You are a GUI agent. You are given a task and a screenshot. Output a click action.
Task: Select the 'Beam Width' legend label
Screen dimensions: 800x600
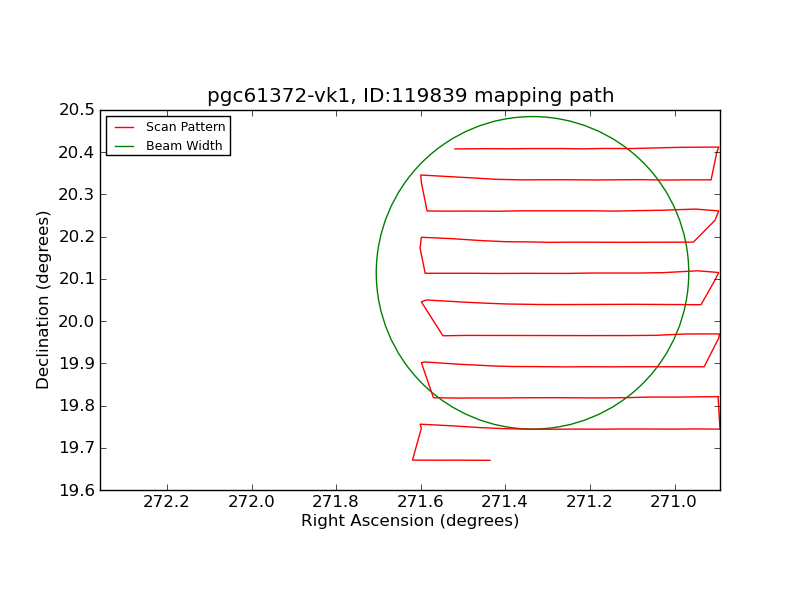tap(184, 145)
